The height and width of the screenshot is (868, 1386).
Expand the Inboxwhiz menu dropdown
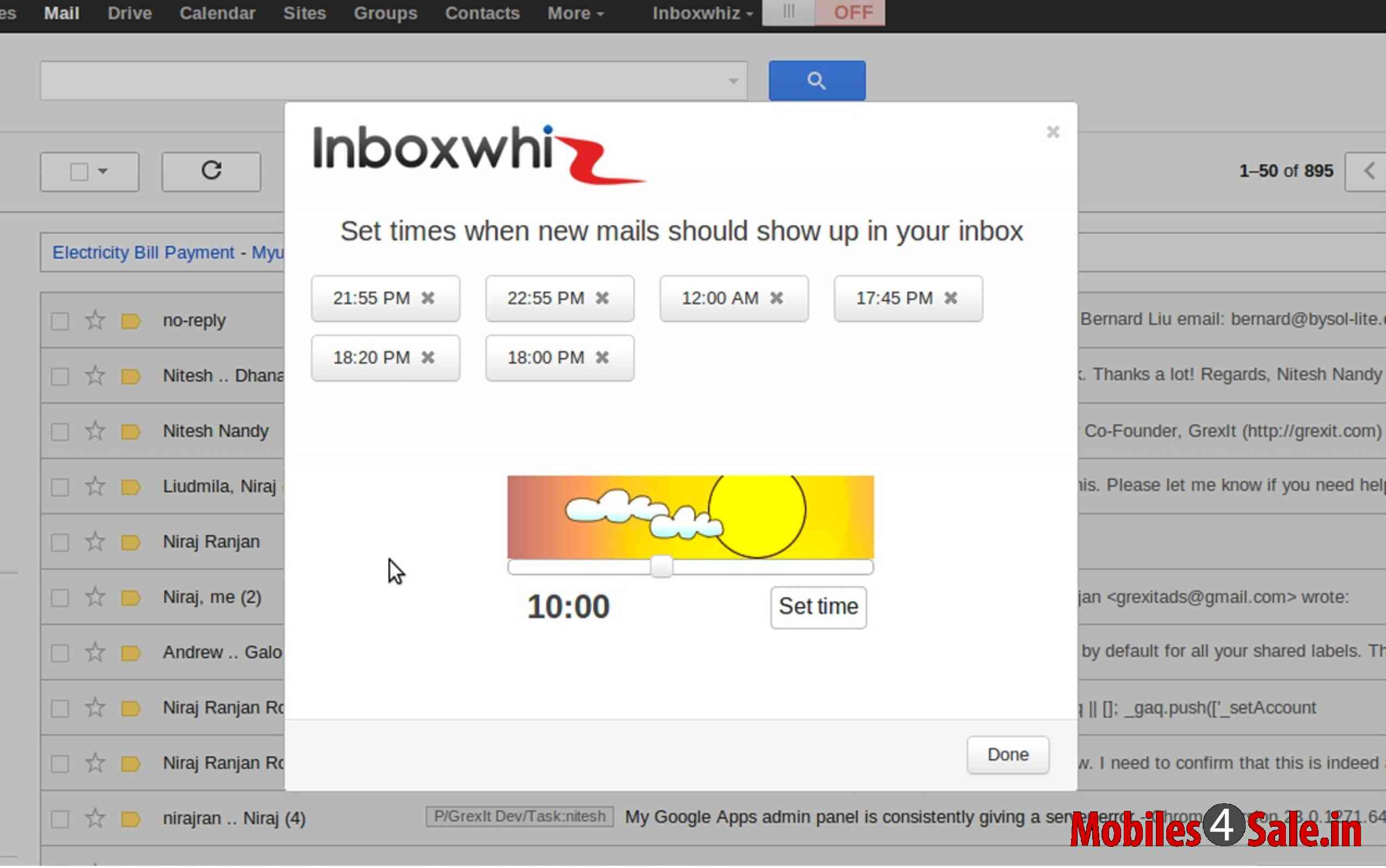point(702,13)
